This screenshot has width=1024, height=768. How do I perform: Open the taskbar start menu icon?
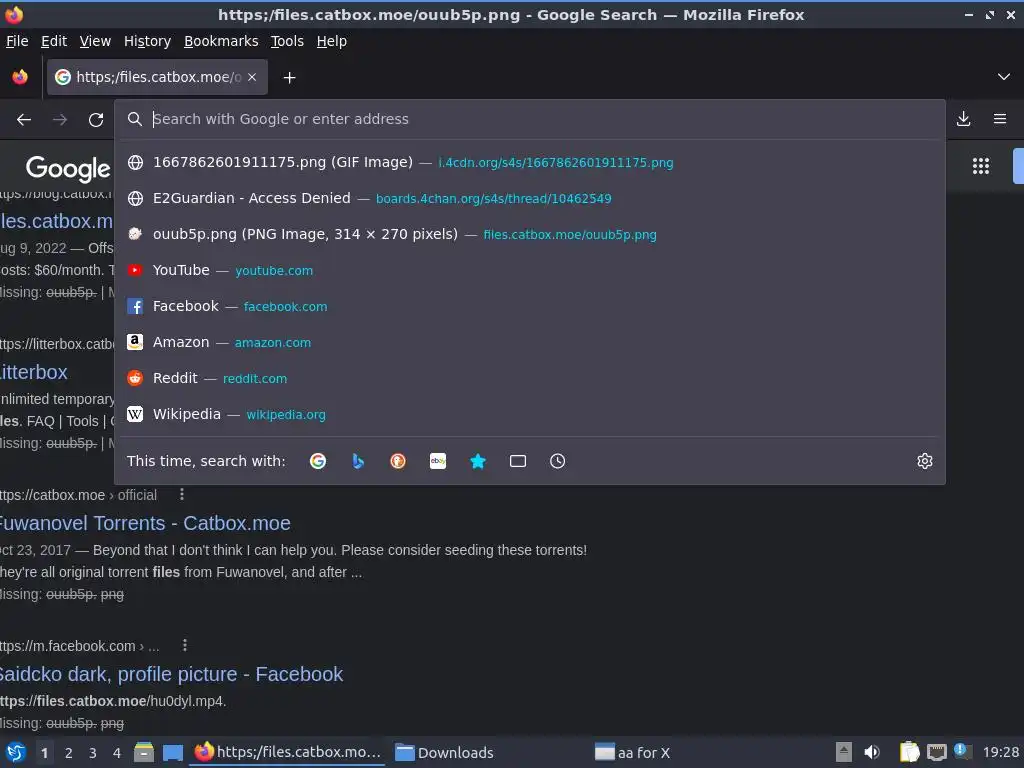point(16,752)
